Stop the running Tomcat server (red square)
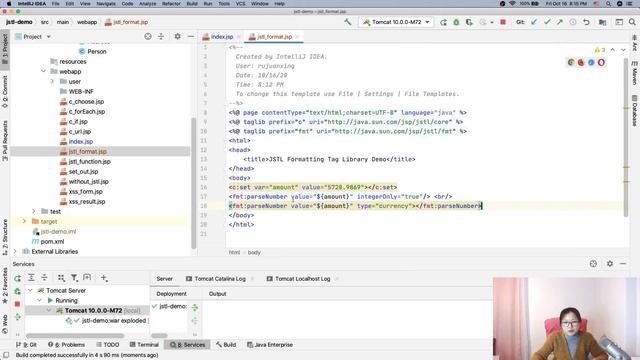 pyautogui.click(x=503, y=22)
